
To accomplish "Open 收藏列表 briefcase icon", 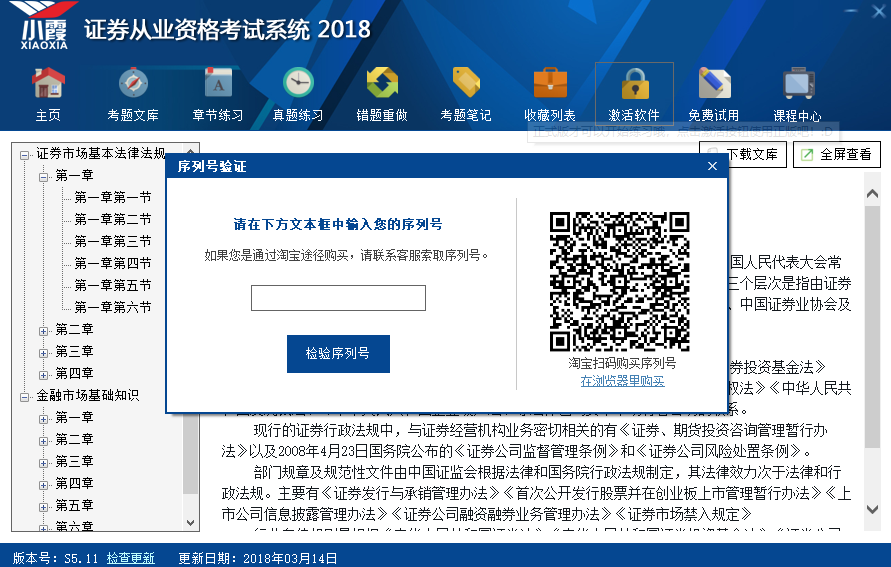I will click(x=550, y=84).
